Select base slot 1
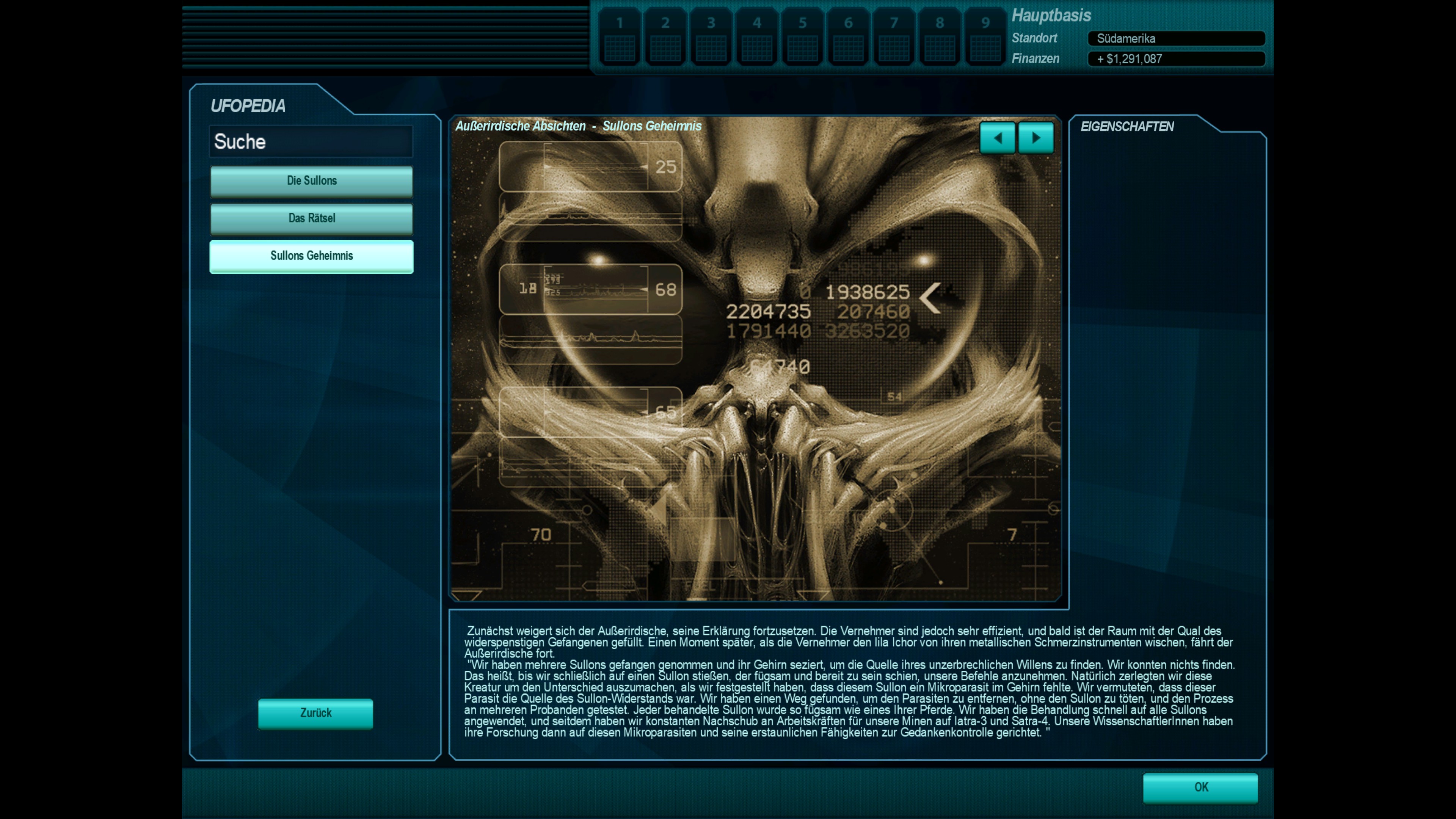The image size is (1456, 819). coord(620,37)
